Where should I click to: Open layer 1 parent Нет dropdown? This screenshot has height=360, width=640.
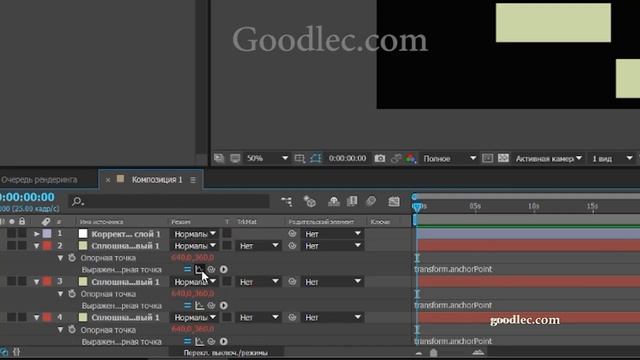click(x=333, y=234)
